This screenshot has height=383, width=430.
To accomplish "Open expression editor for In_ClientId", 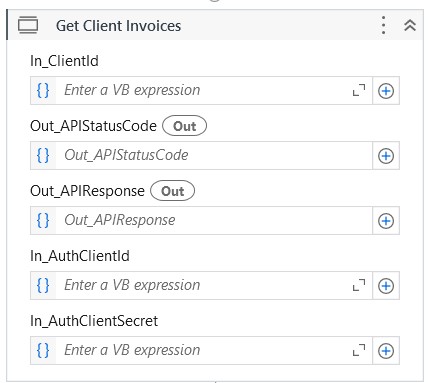I will coord(359,90).
